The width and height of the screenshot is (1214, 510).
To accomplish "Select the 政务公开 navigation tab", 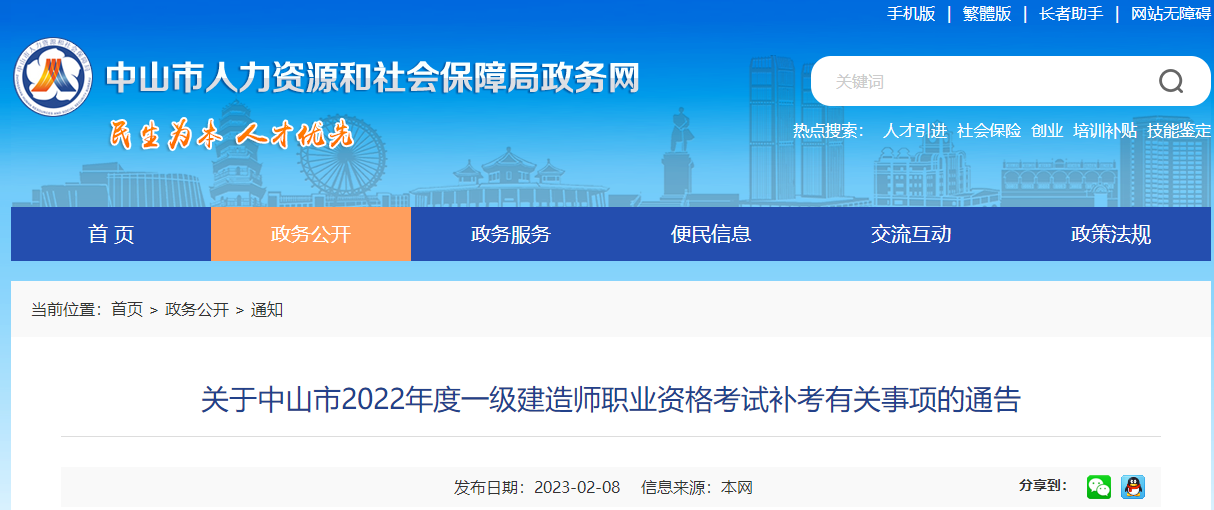I will click(311, 235).
